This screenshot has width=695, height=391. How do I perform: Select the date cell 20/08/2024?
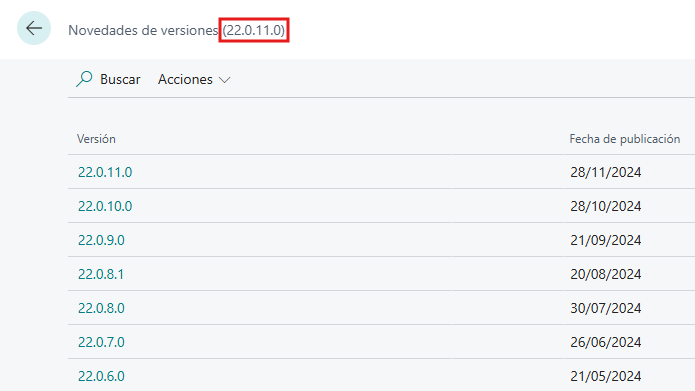(x=605, y=274)
